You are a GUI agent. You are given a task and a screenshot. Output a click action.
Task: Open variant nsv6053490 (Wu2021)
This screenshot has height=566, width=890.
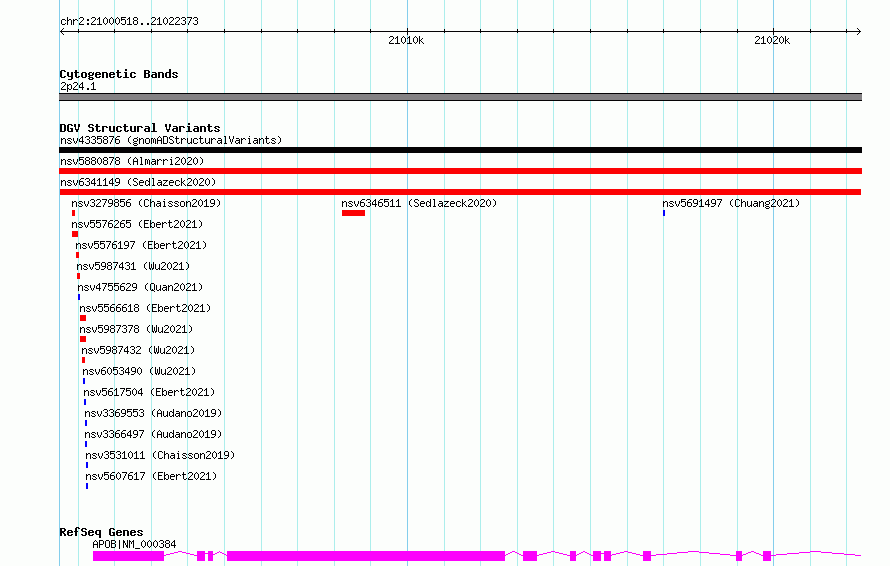pyautogui.click(x=139, y=371)
